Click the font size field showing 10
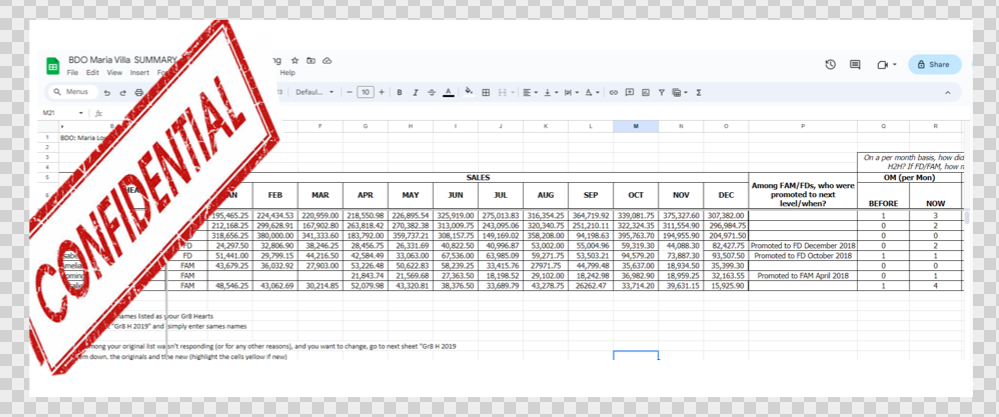 pos(365,92)
